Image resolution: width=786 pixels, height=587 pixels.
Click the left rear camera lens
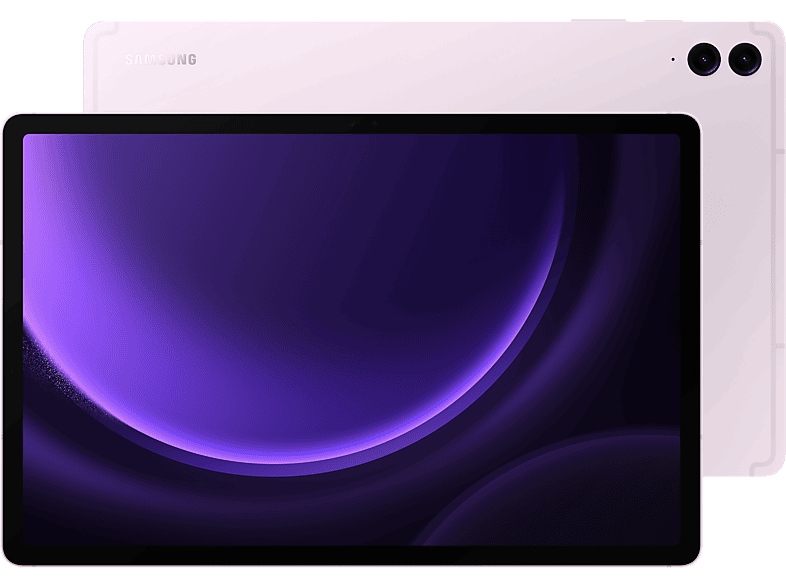point(704,59)
